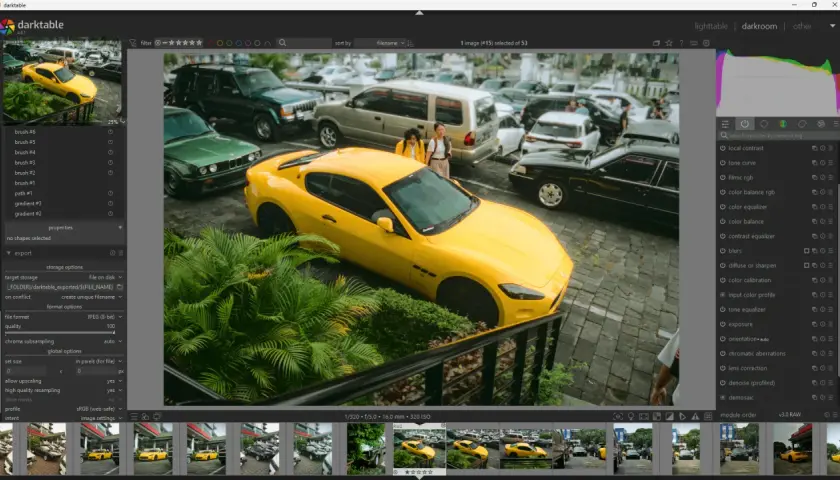Viewport: 840px width, 480px height.
Task: Toggle the tone curve module power button
Action: 722,163
